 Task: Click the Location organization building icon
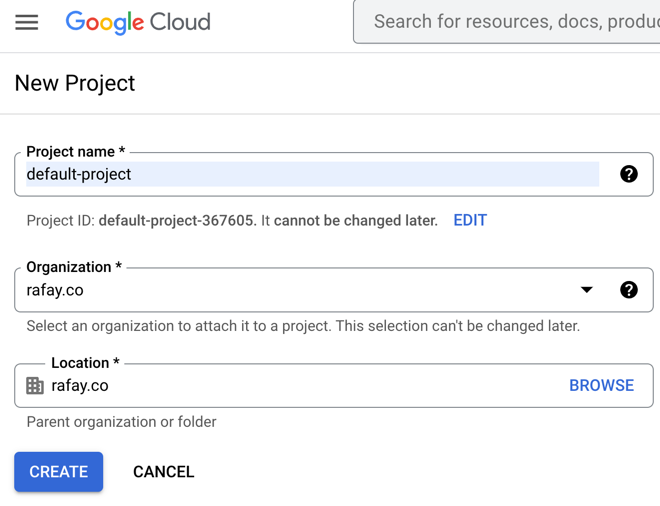coord(35,386)
